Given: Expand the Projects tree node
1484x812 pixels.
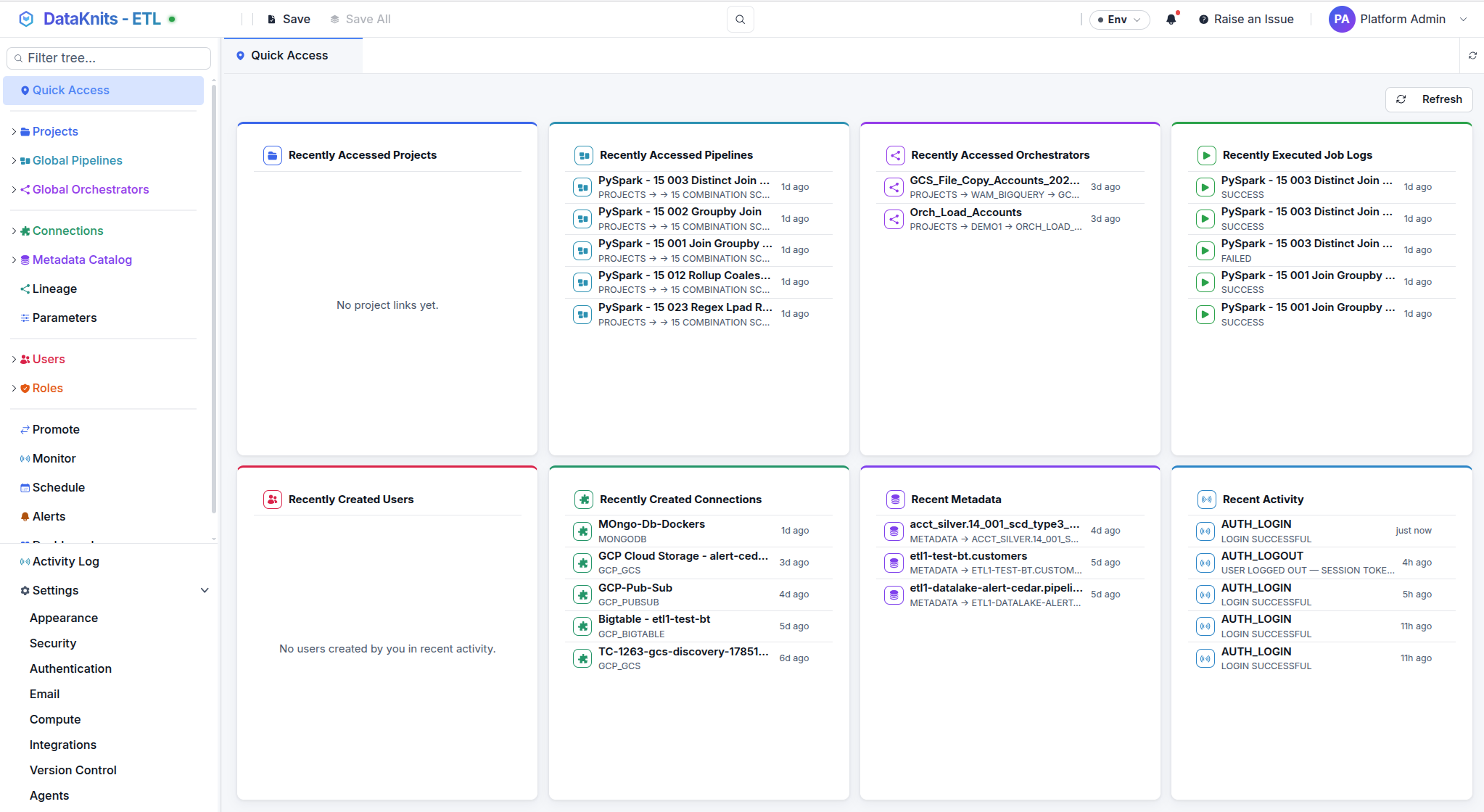Looking at the screenshot, I should 14,131.
